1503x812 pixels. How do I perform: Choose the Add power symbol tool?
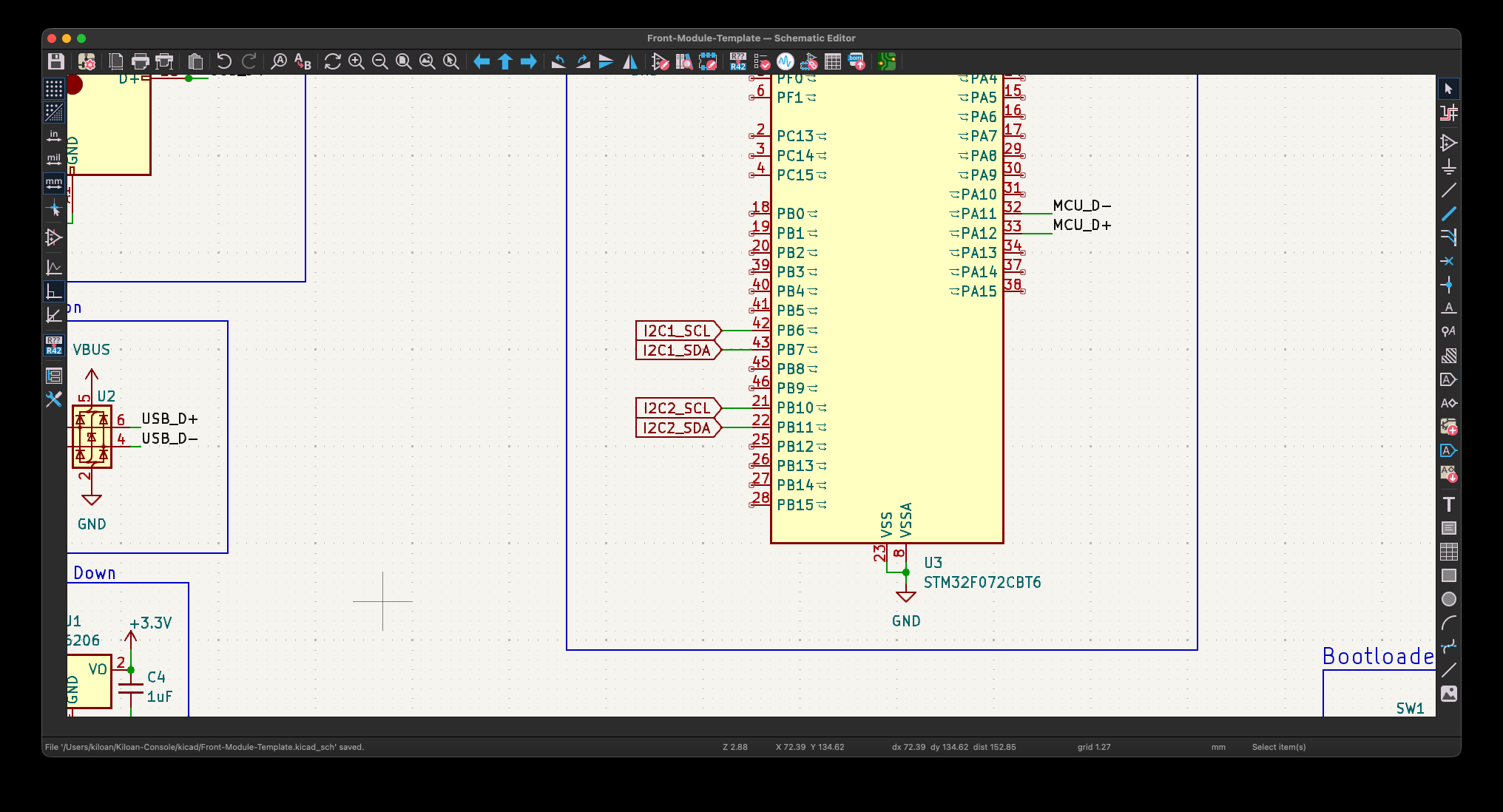(1448, 166)
